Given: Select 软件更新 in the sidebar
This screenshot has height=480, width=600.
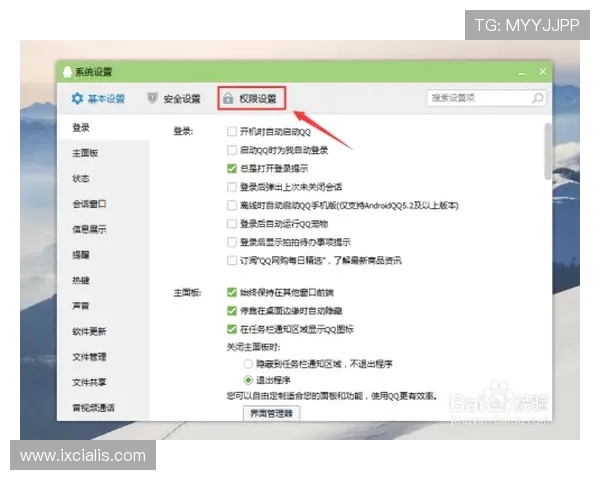Looking at the screenshot, I should pyautogui.click(x=90, y=331).
